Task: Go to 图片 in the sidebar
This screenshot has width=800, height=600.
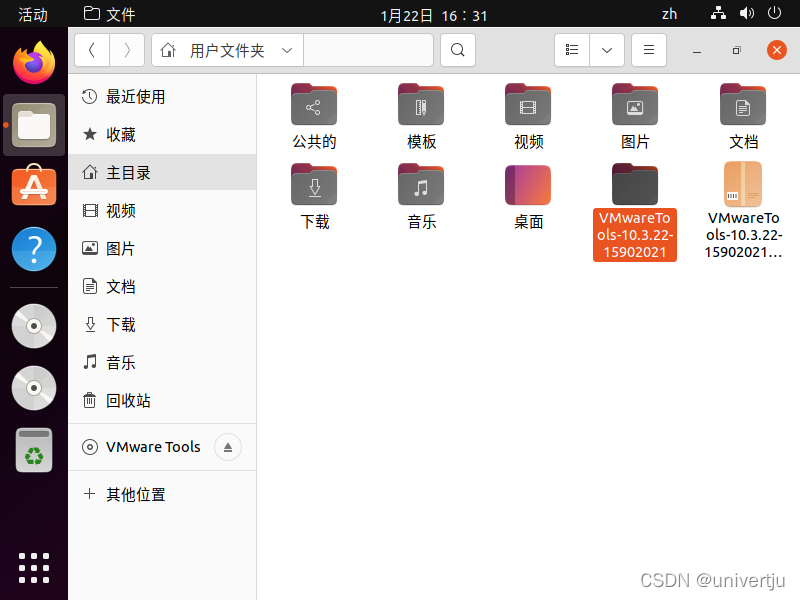Action: coord(162,248)
